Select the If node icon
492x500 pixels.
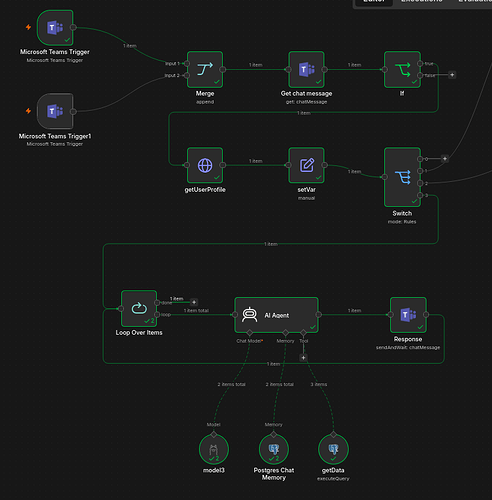click(402, 70)
